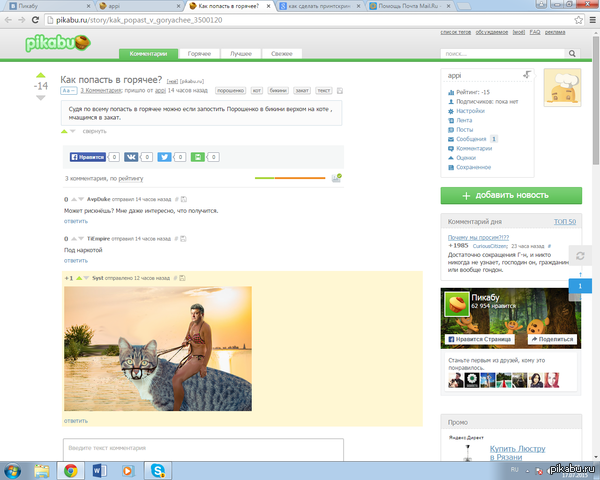
Task: Toggle the Aa font size control
Action: (x=68, y=90)
